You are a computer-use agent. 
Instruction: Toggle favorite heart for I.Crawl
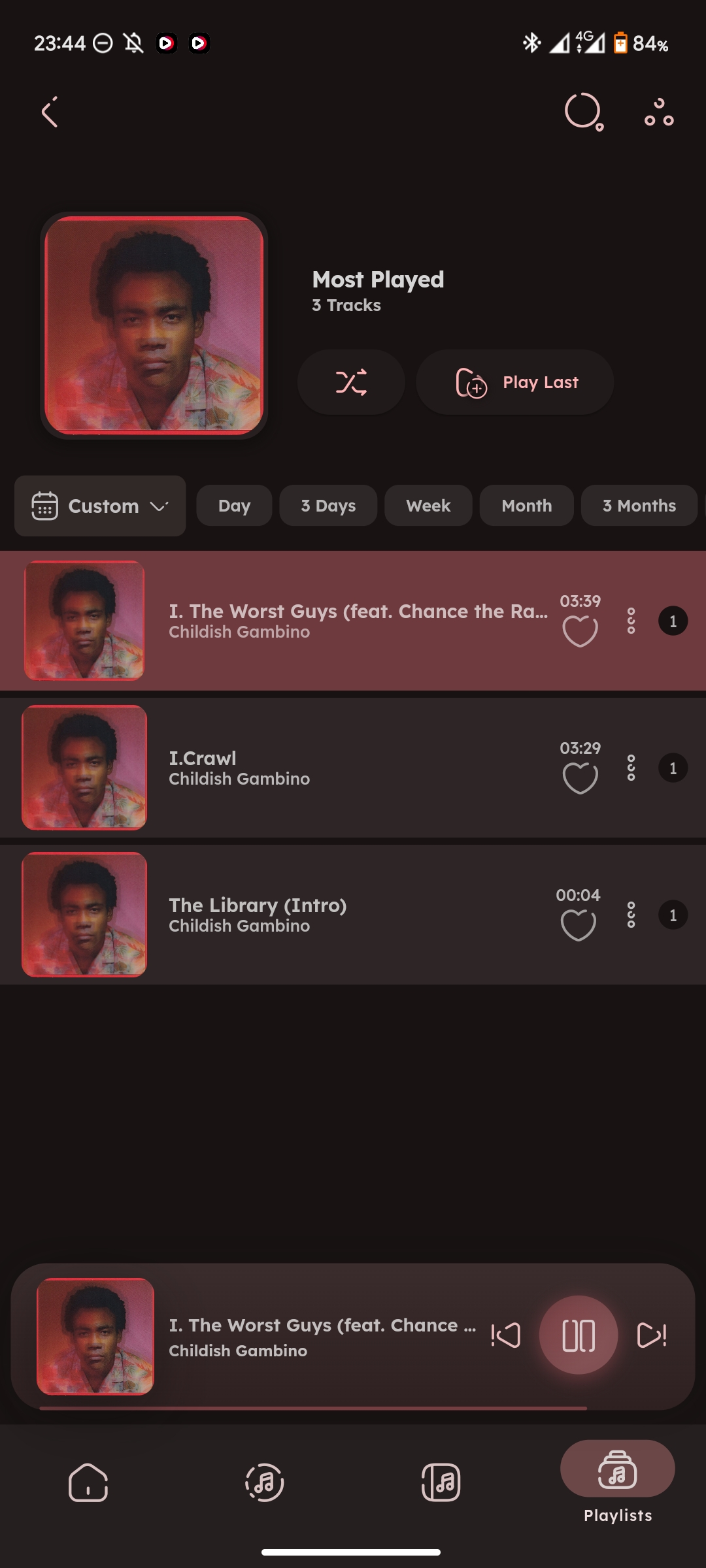click(x=580, y=778)
